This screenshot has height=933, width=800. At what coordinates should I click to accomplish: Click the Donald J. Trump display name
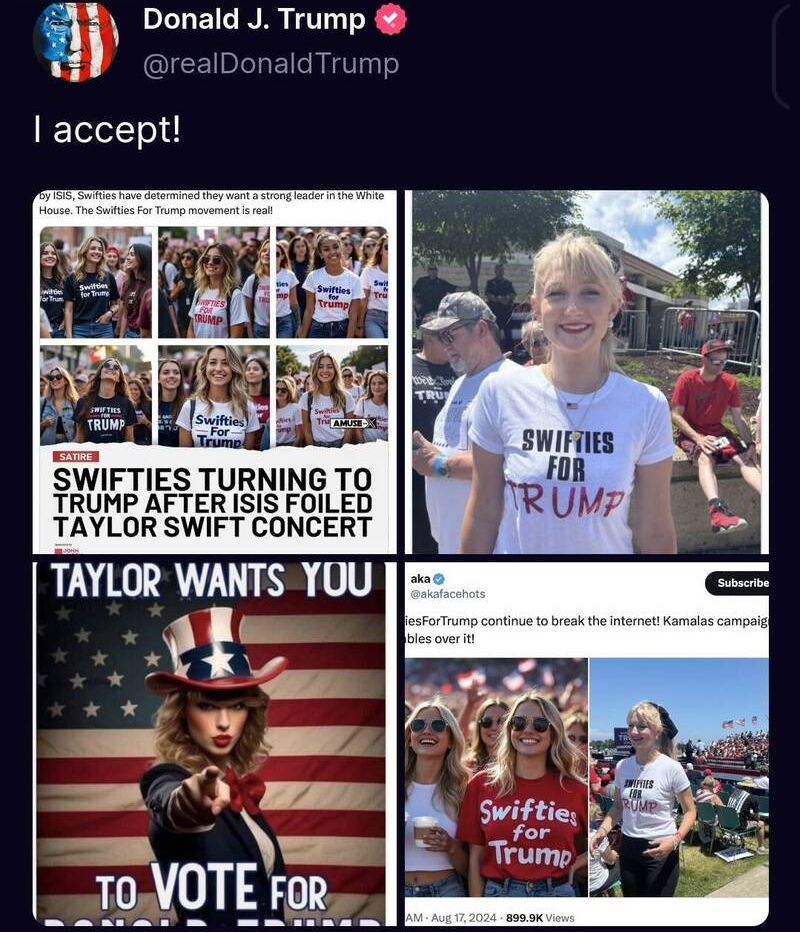(254, 19)
